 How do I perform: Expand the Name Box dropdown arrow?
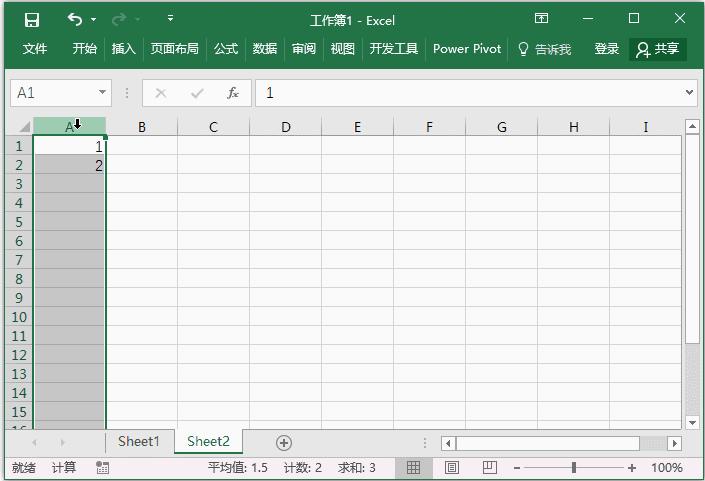102,92
